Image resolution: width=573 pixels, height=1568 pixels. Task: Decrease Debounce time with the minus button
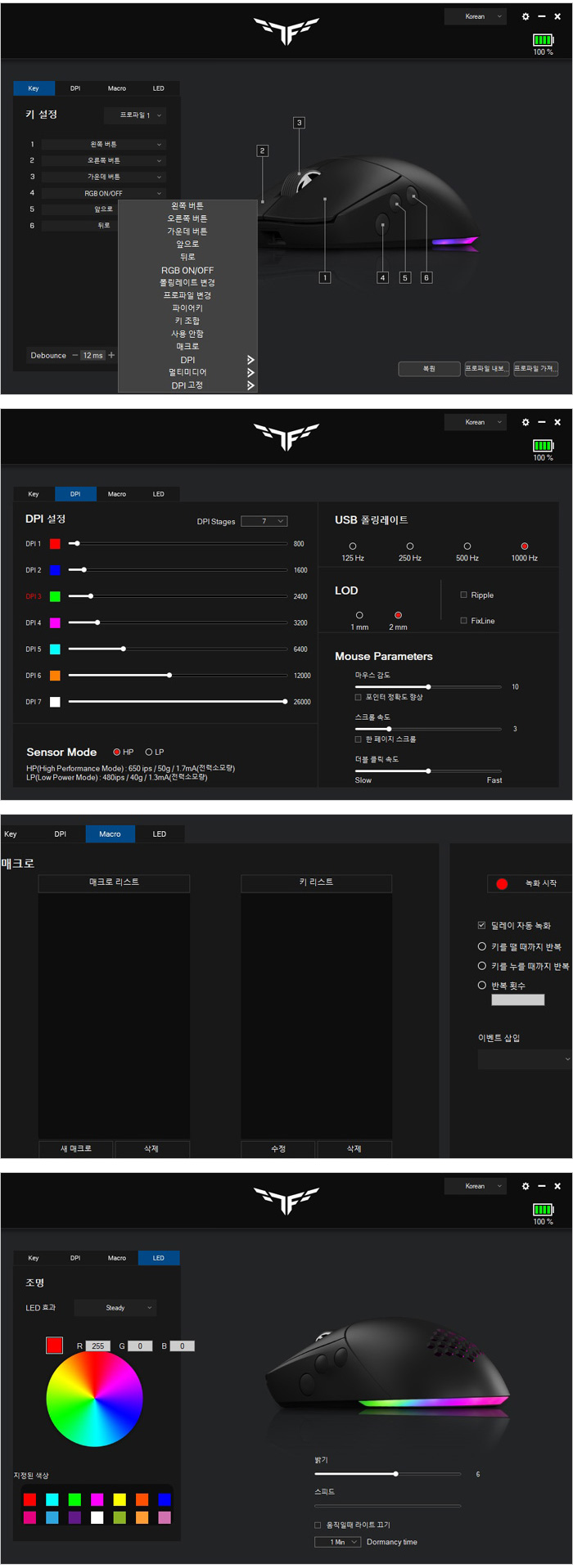point(74,355)
